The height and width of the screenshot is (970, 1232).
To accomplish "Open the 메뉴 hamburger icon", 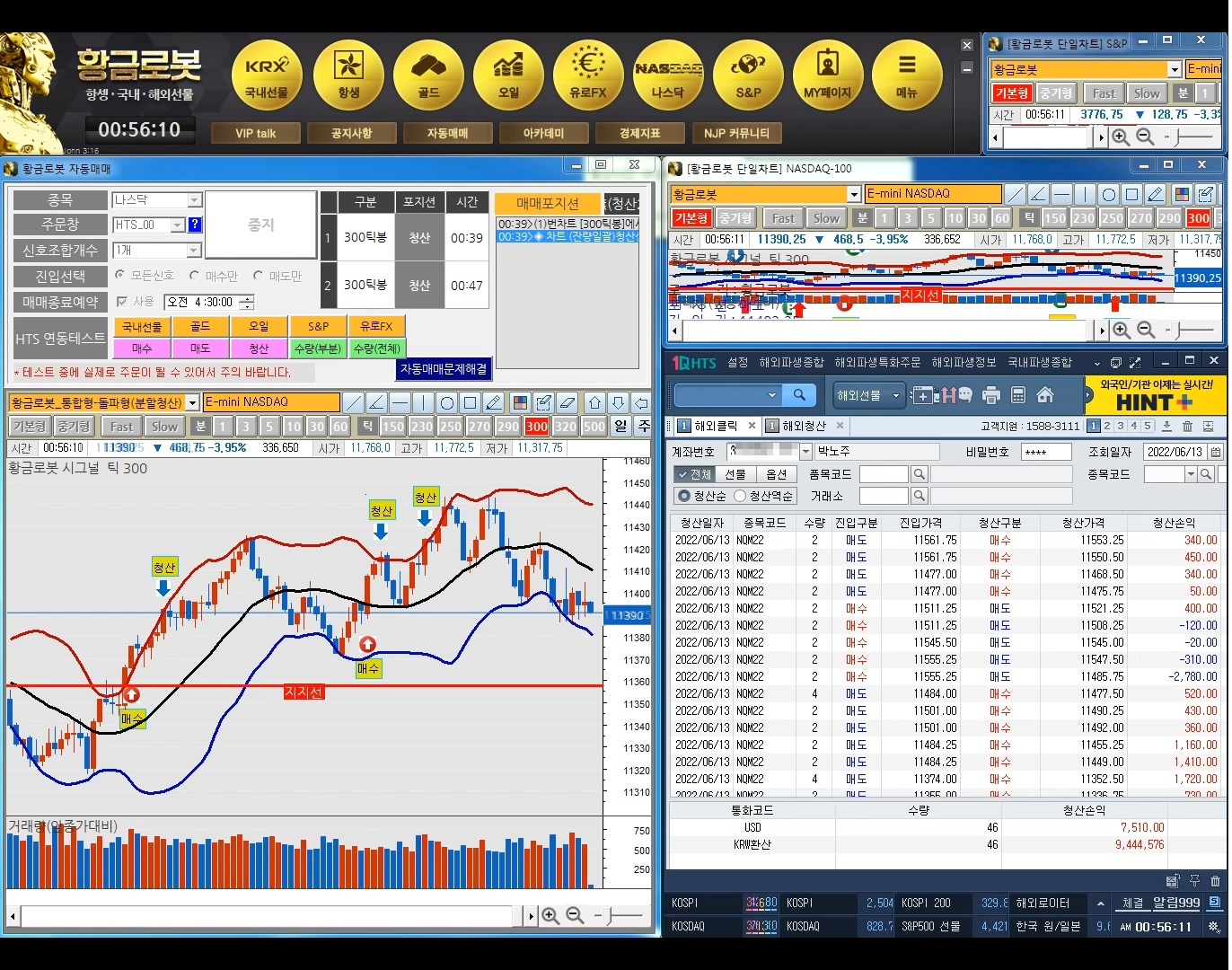I will 907,75.
